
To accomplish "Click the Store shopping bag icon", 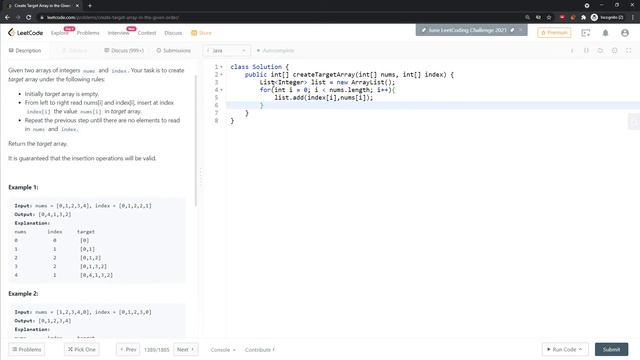I will pyautogui.click(x=194, y=33).
